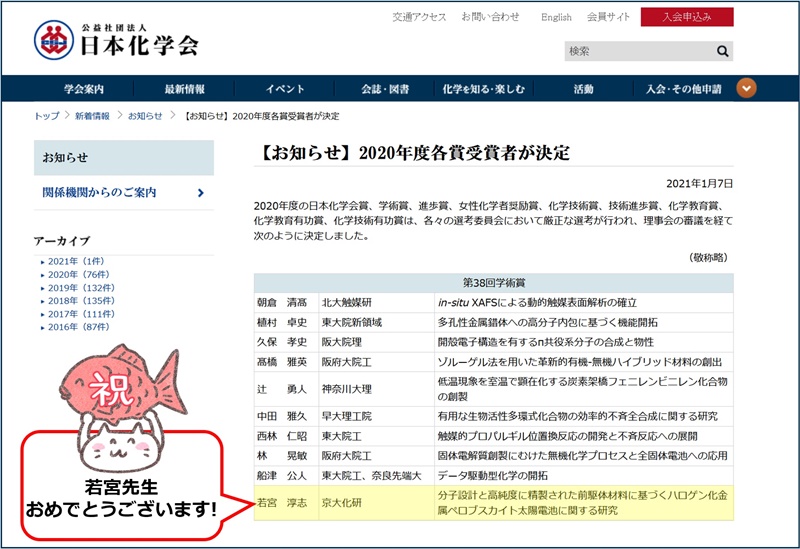Select the name cell 林 晃敏
This screenshot has width=800, height=549.
click(x=287, y=456)
